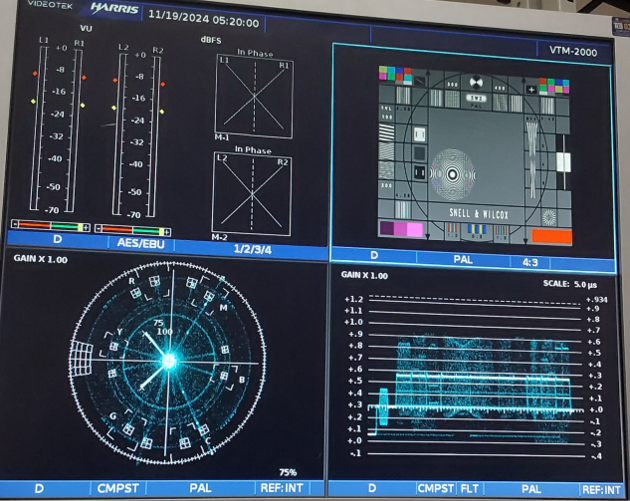Select the 1/2/3/4 channel pairs field
The height and width of the screenshot is (501, 630).
[252, 249]
